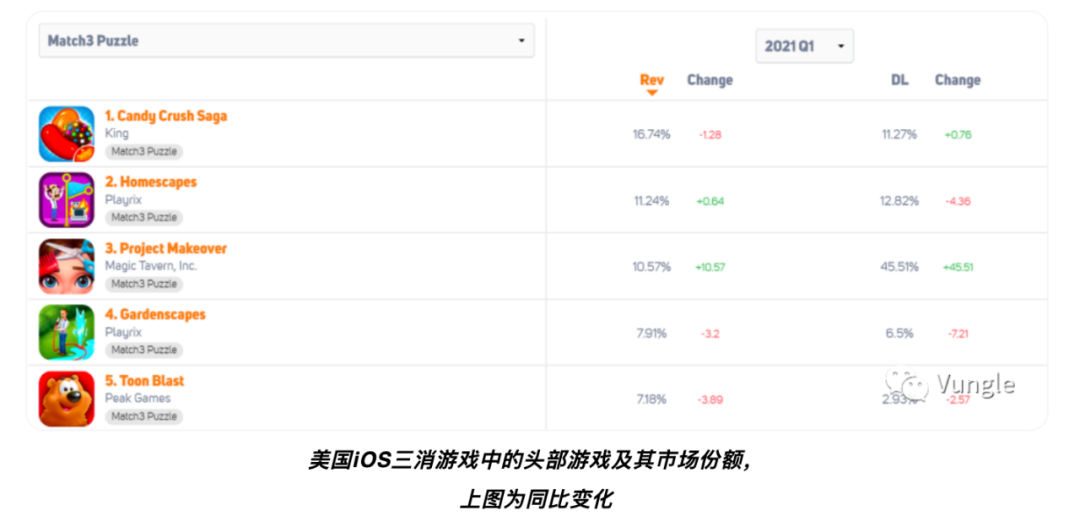Click the +10.57 revenue change value
The image size is (1080, 527).
(x=710, y=267)
